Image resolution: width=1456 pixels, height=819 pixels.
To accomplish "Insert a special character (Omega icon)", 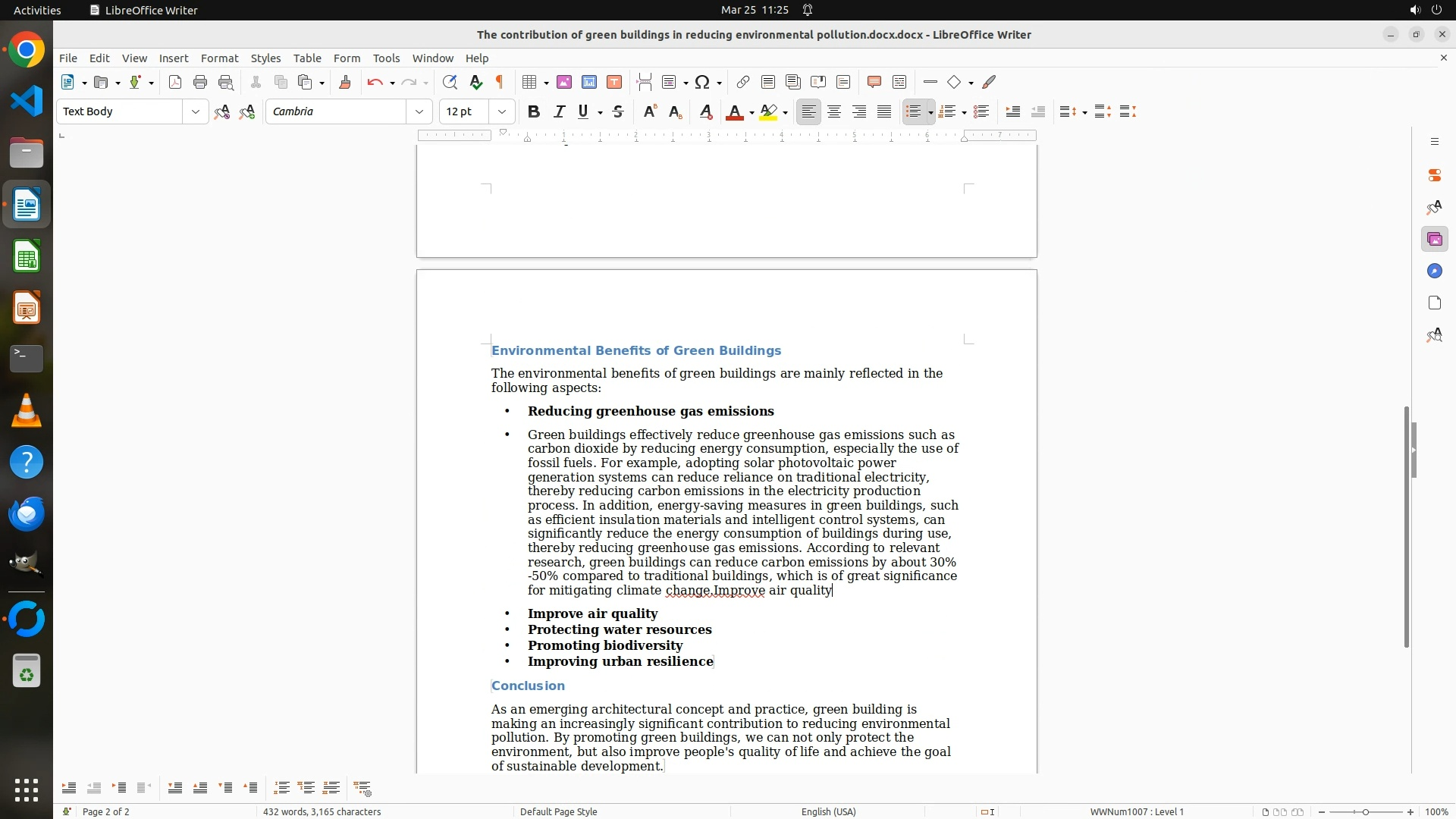I will (x=702, y=83).
